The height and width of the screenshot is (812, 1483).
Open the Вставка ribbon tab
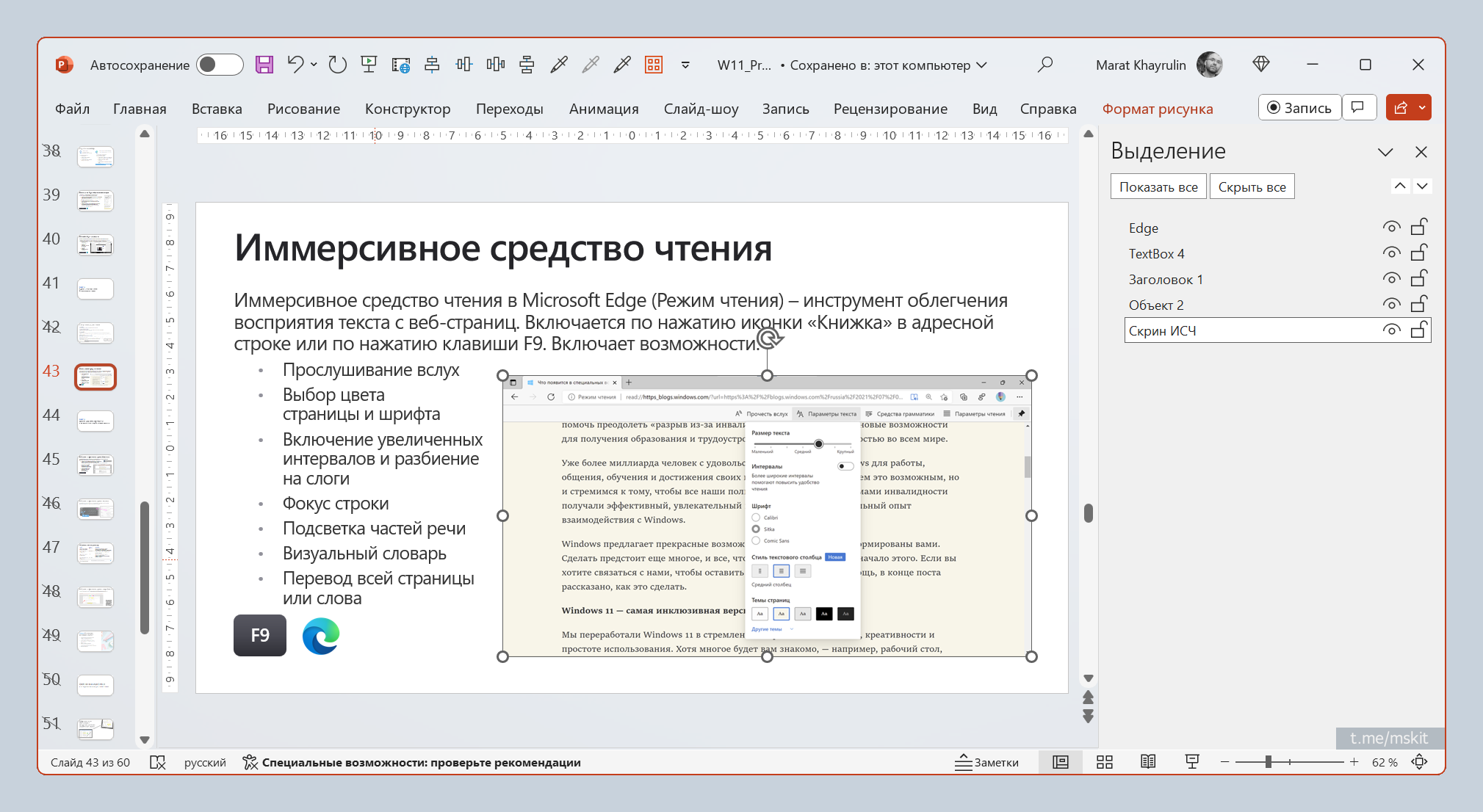217,109
